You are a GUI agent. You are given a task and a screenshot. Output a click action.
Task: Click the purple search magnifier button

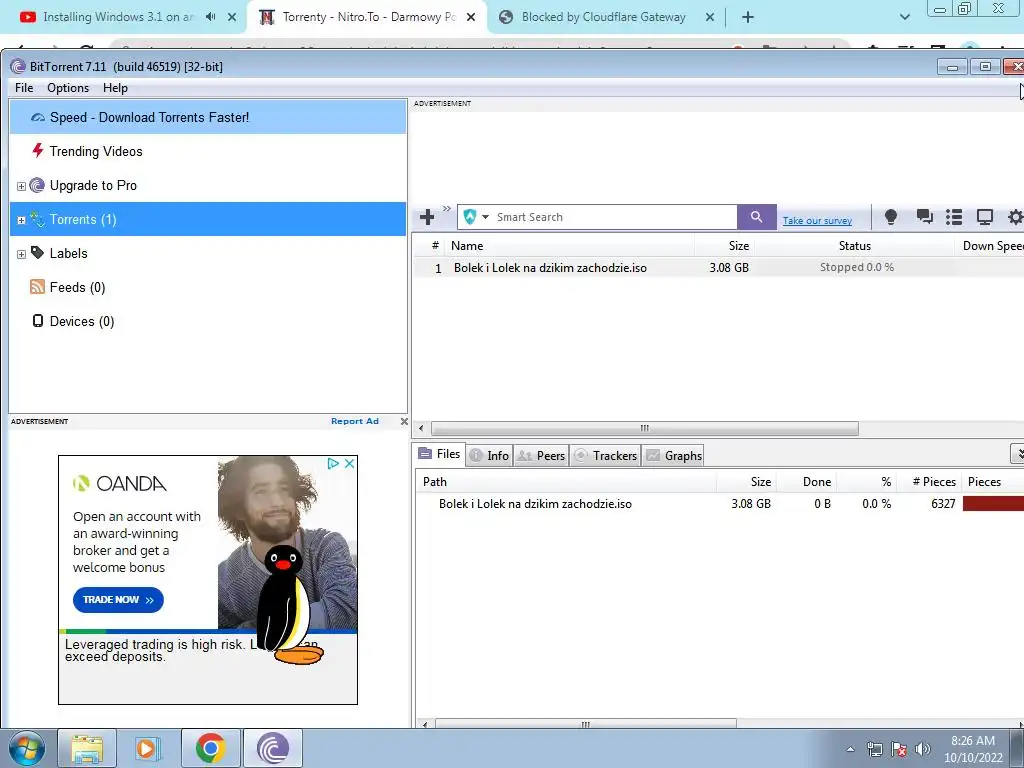[756, 217]
